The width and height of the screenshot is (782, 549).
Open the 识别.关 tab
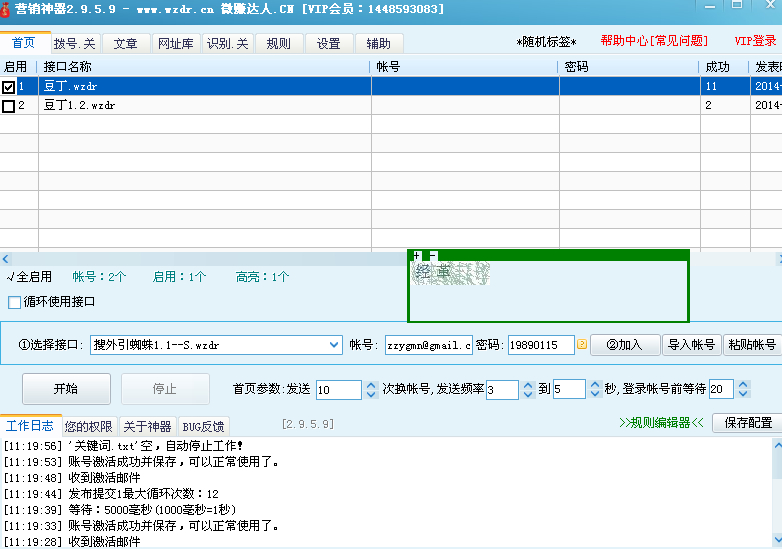click(x=228, y=44)
